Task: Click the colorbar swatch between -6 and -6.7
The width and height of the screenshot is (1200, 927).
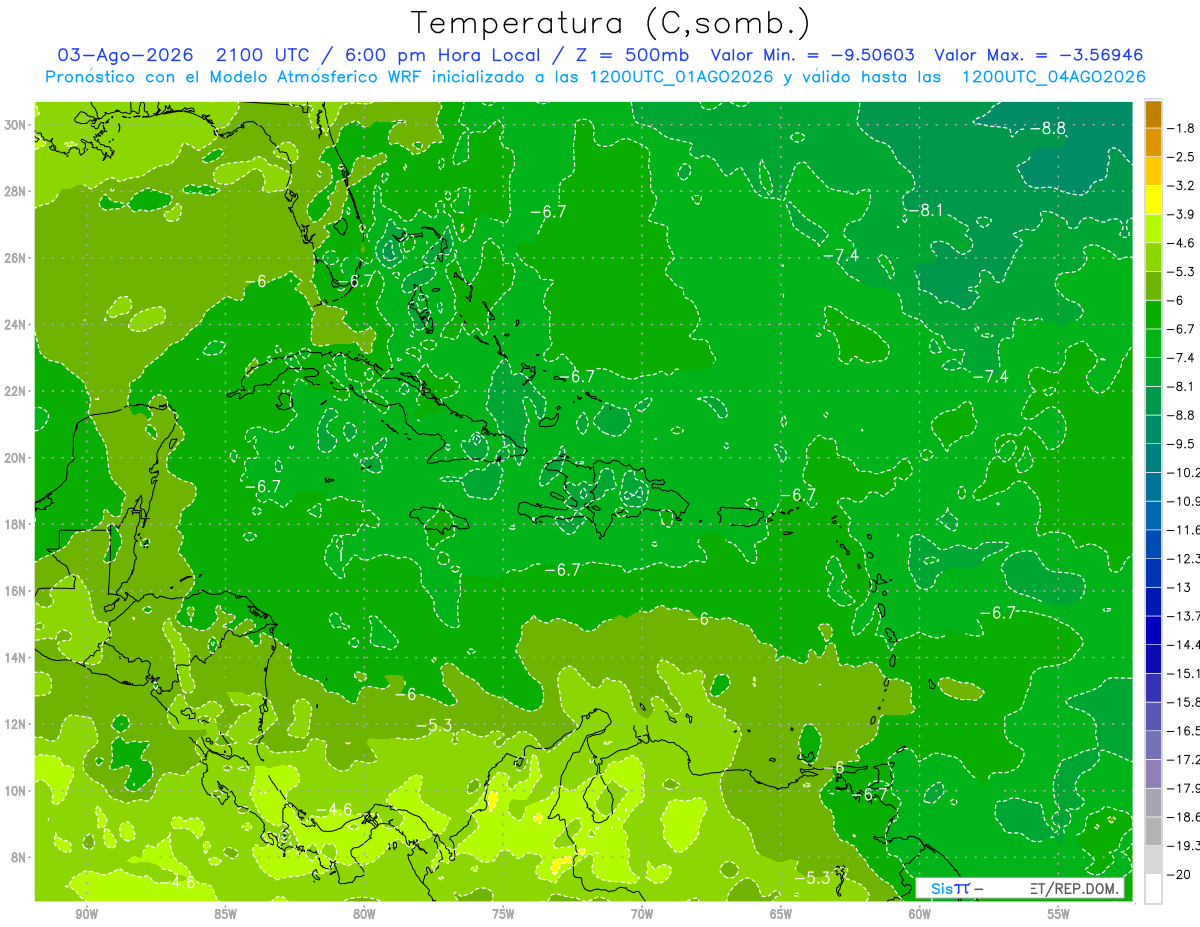Action: click(1153, 315)
